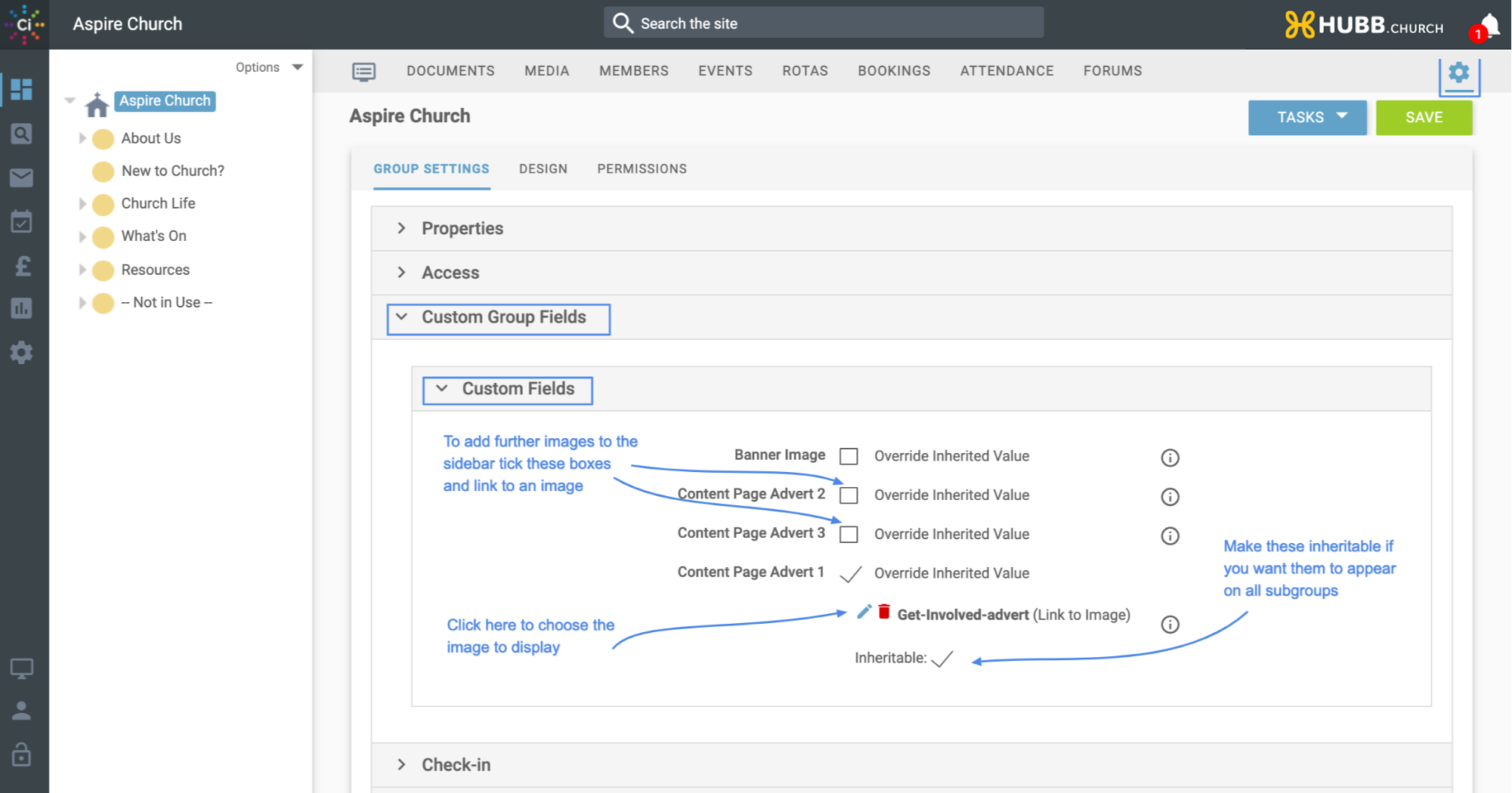Click the HUBB.church logo
1512x793 pixels.
click(1364, 25)
